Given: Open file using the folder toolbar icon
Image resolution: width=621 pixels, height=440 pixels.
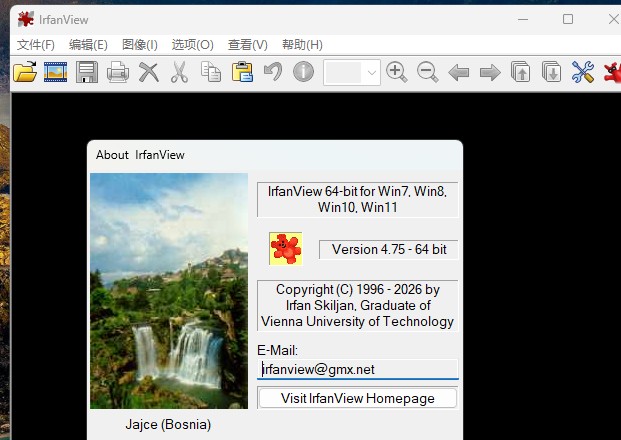Looking at the screenshot, I should point(25,72).
